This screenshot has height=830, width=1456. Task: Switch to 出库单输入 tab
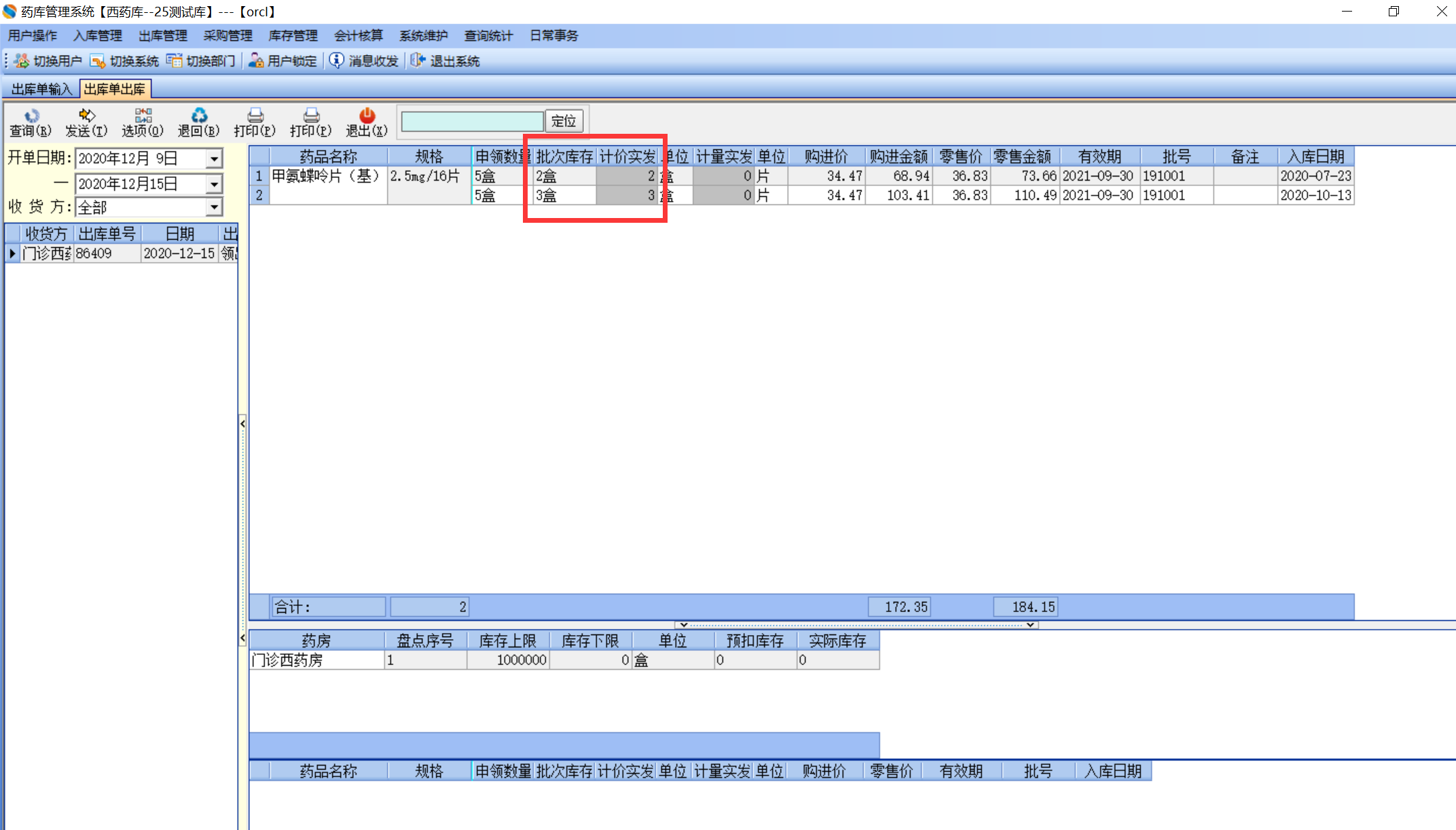(41, 89)
